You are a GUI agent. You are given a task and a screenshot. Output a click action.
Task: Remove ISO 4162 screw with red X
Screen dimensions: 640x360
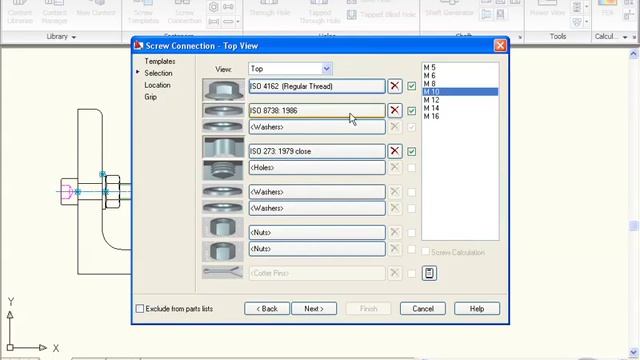tap(395, 86)
